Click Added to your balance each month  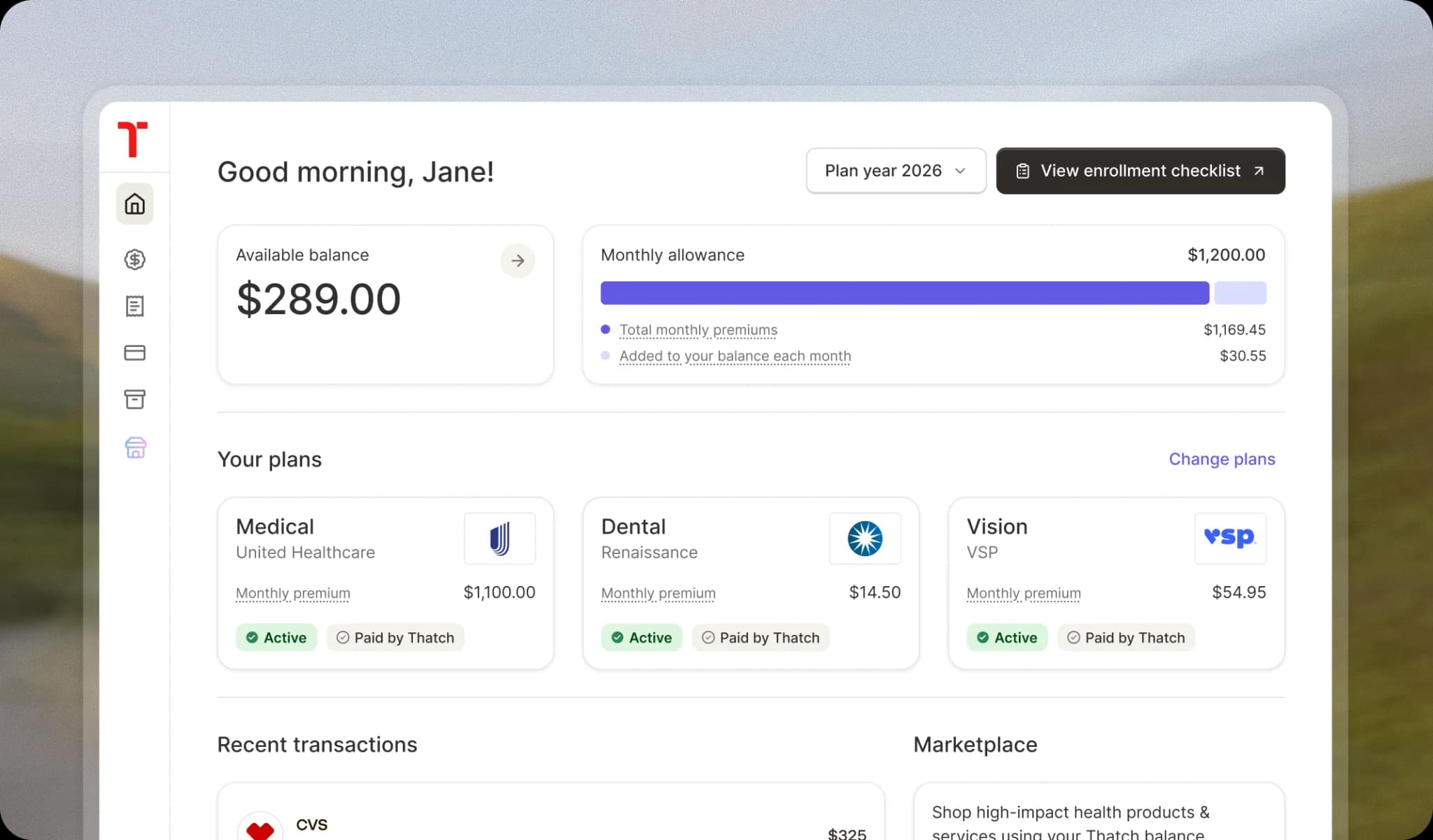click(735, 356)
